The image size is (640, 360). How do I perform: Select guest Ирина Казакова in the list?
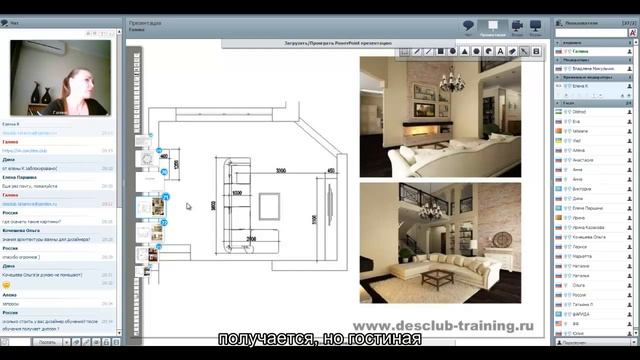click(x=594, y=227)
